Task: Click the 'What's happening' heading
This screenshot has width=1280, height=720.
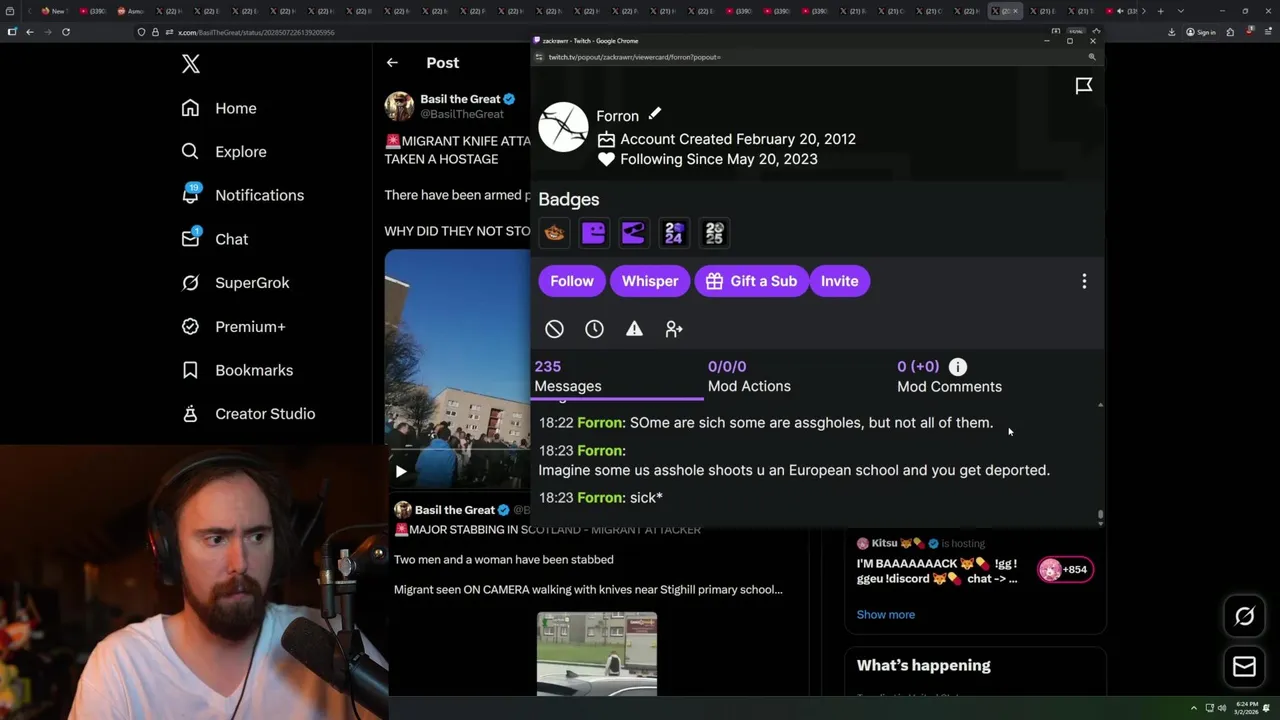Action: (924, 666)
